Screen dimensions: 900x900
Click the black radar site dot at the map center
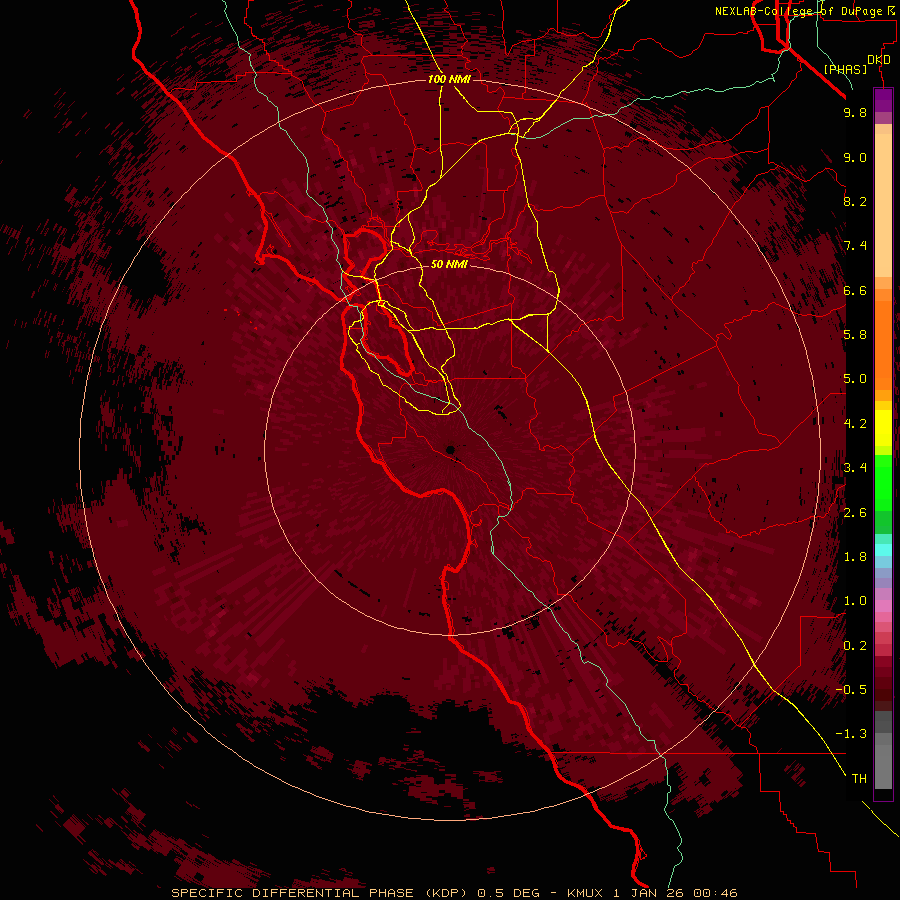point(451,450)
